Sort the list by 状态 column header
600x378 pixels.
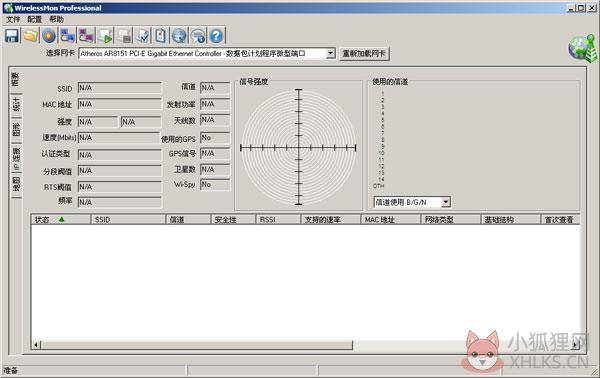coord(60,220)
